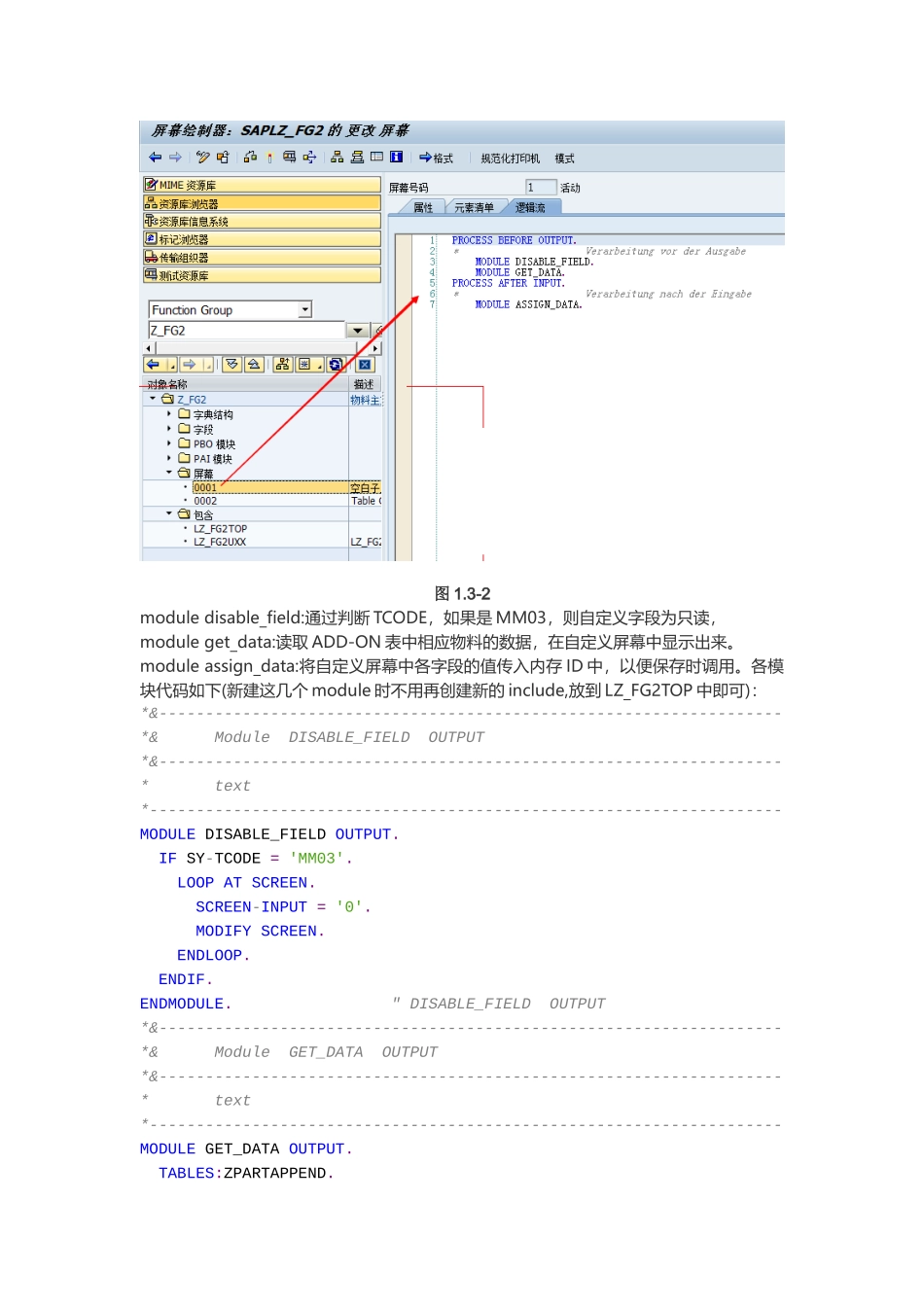This screenshot has height=1307, width=924.
Task: Open the MIME 资源库 button
Action: [262, 185]
